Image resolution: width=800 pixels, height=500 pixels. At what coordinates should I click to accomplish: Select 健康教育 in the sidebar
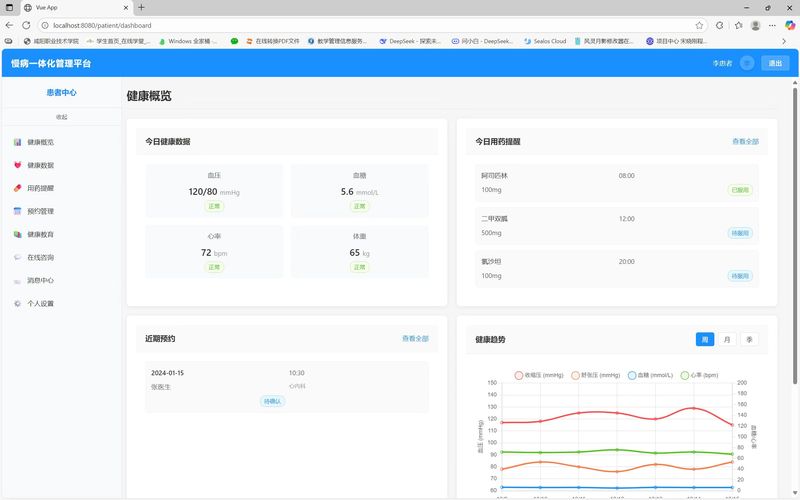click(40, 234)
